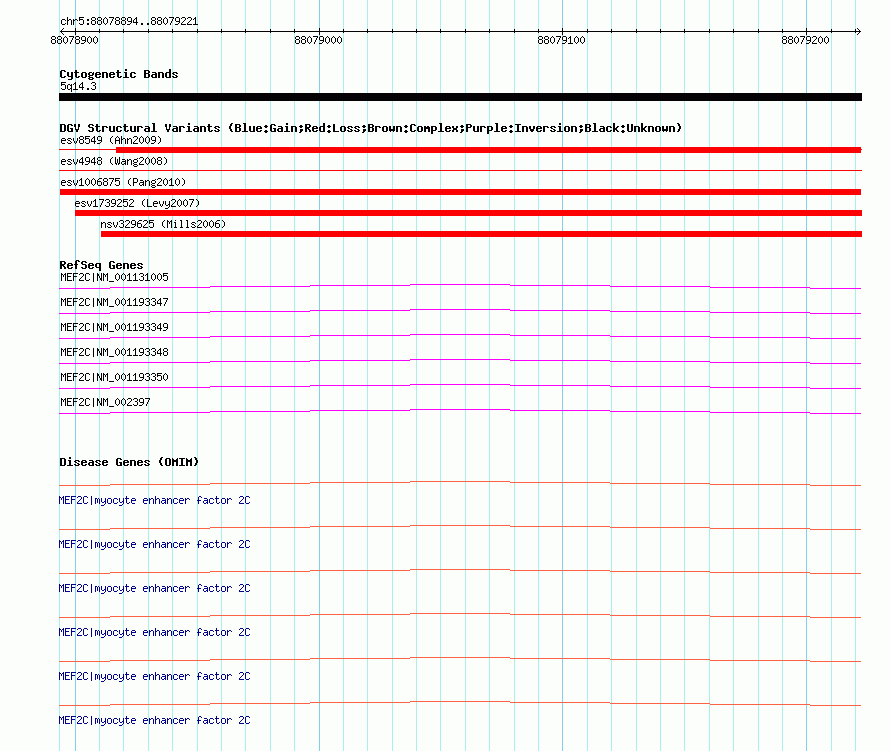Click the thin red esv4948 variant line
This screenshot has height=751, width=890.
click(x=460, y=170)
